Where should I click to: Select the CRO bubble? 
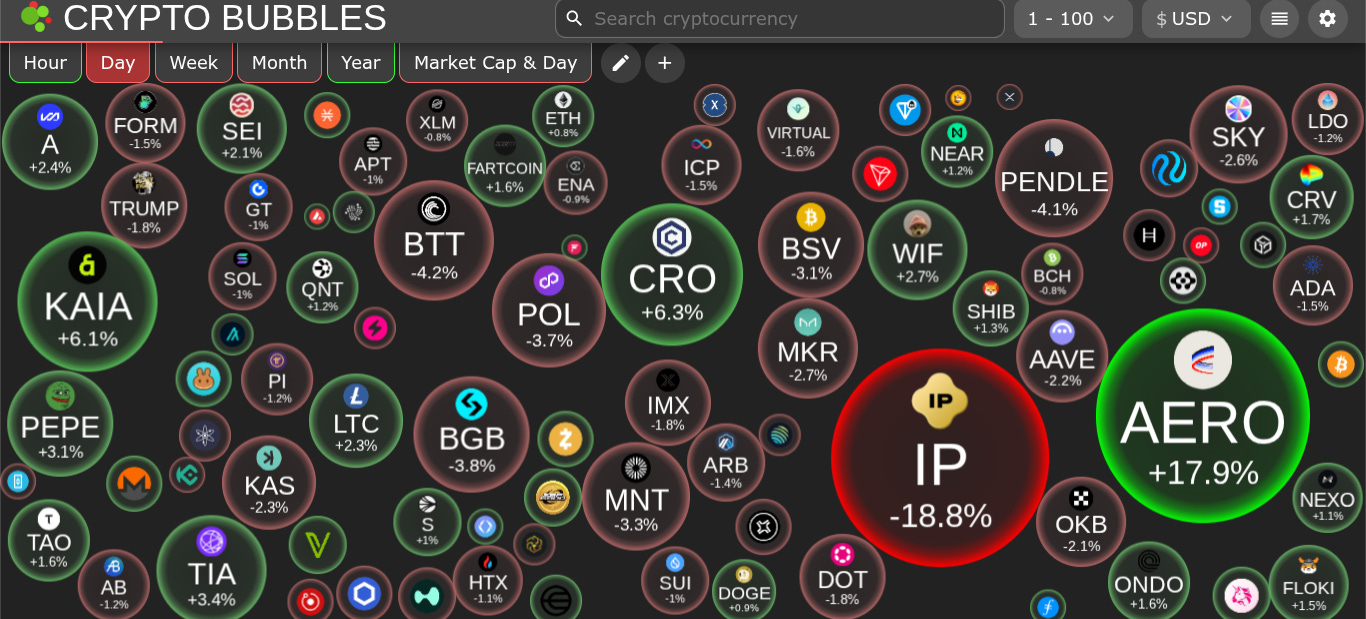[672, 274]
